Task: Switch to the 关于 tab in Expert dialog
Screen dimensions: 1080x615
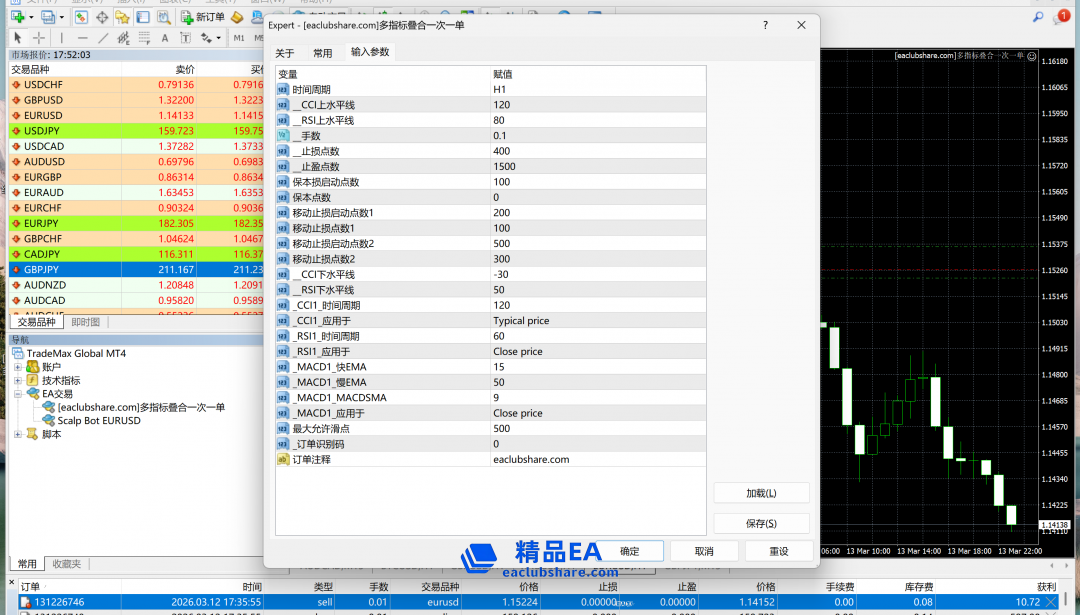Action: coord(285,53)
